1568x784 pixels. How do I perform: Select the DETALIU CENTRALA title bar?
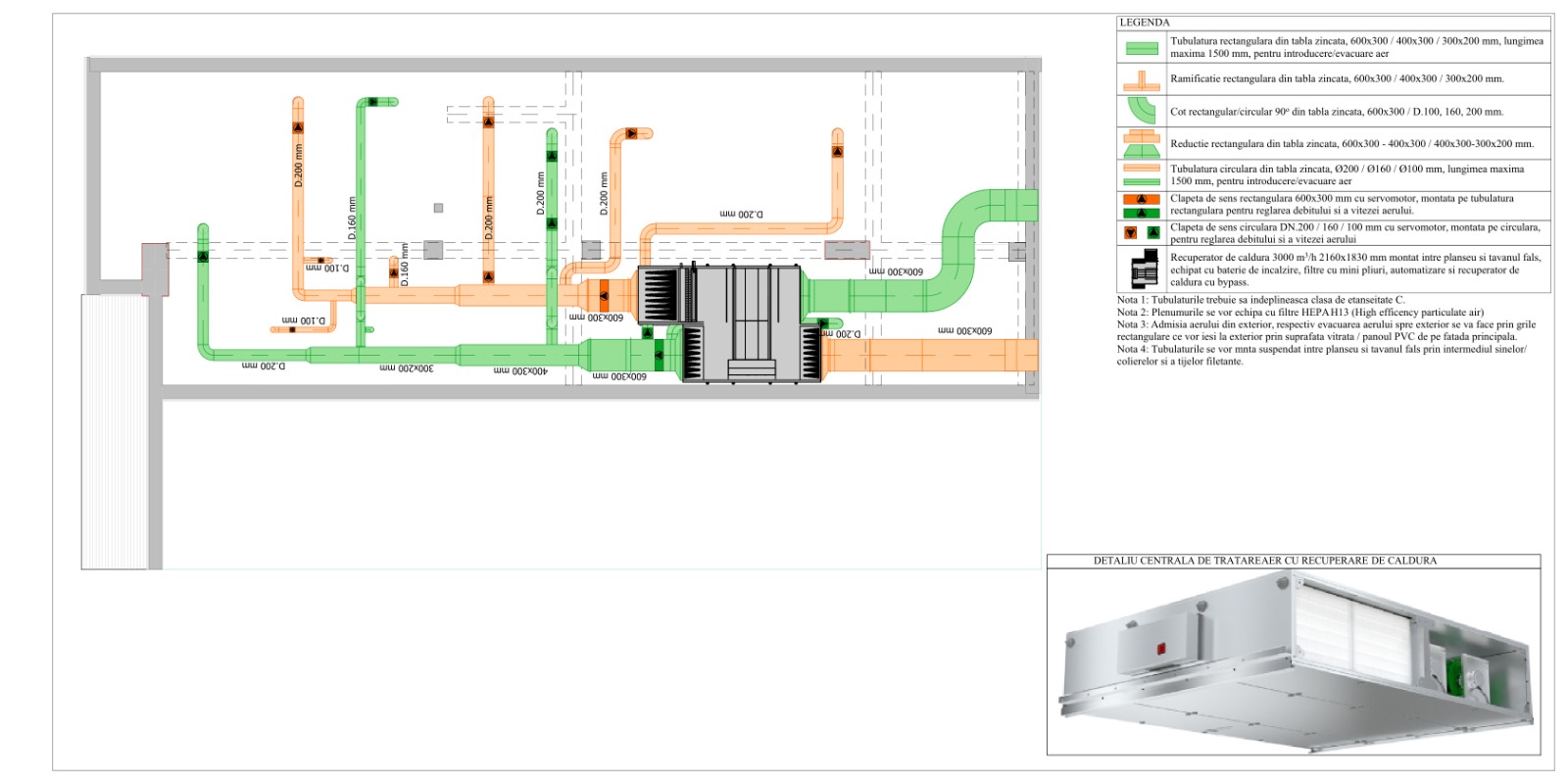pyautogui.click(x=1264, y=561)
